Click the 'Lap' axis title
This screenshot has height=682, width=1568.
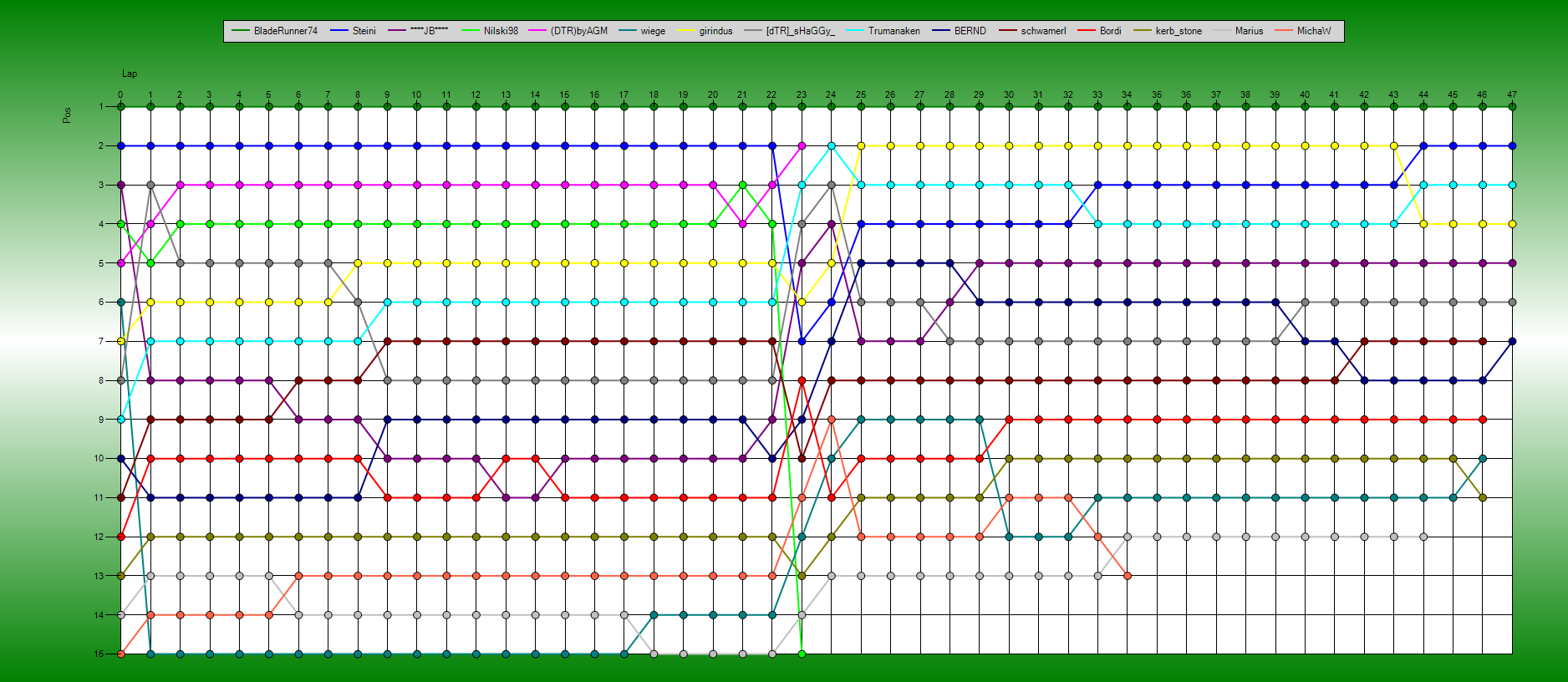pos(130,74)
